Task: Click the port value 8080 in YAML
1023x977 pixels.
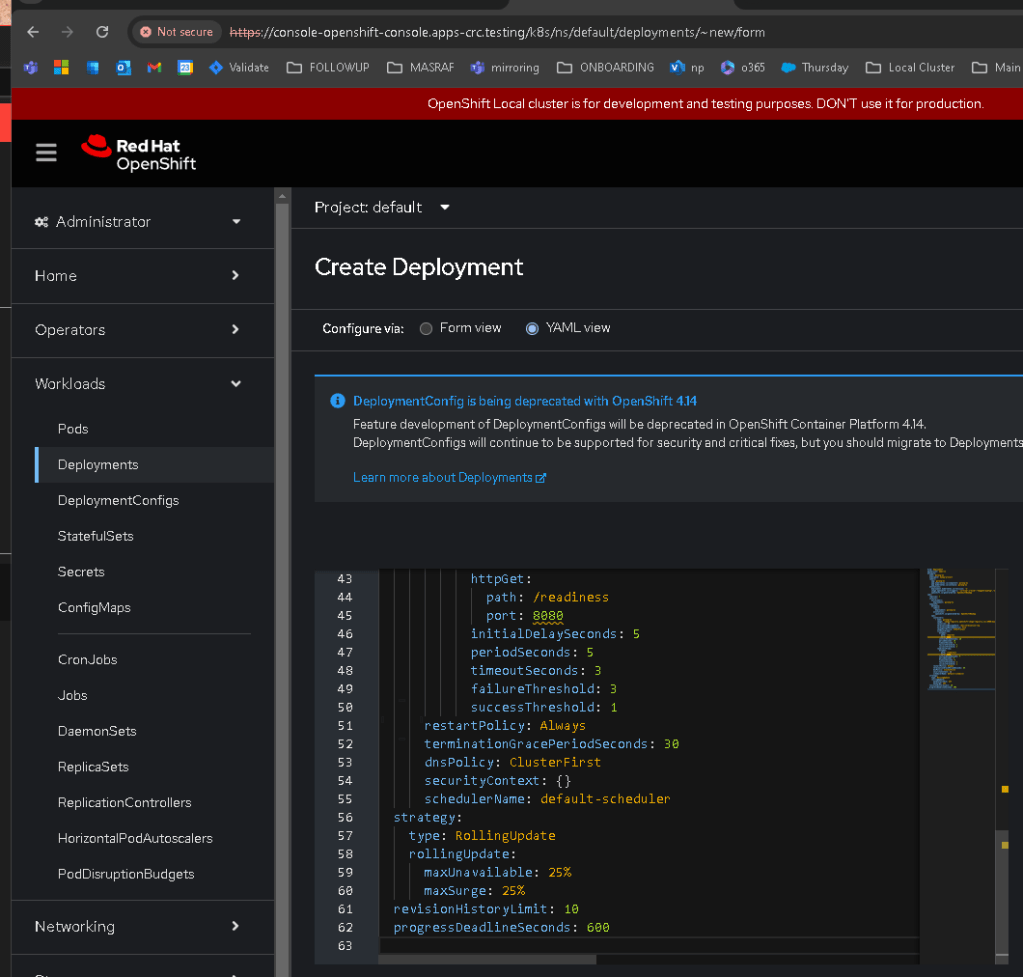Action: [x=547, y=615]
